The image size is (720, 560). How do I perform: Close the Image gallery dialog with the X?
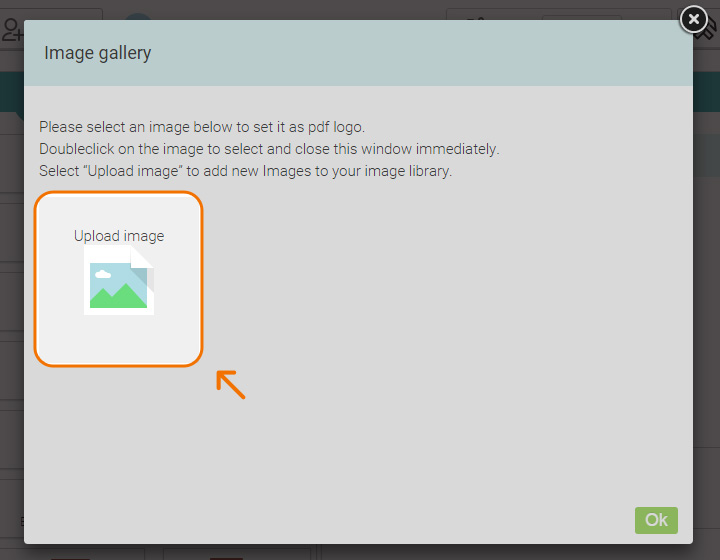pos(694,19)
